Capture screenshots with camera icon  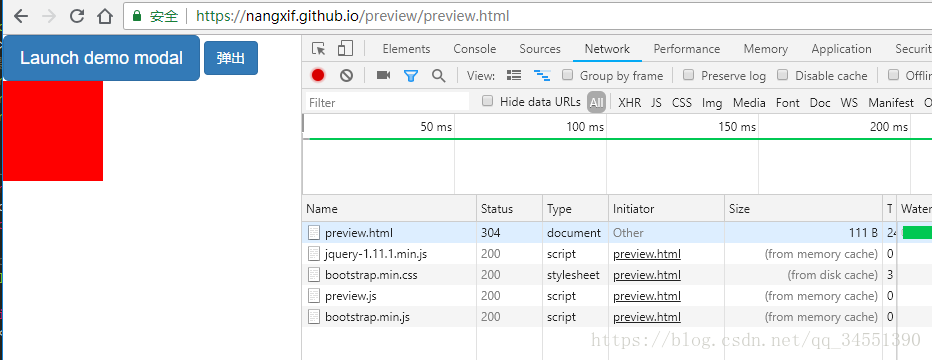383,75
